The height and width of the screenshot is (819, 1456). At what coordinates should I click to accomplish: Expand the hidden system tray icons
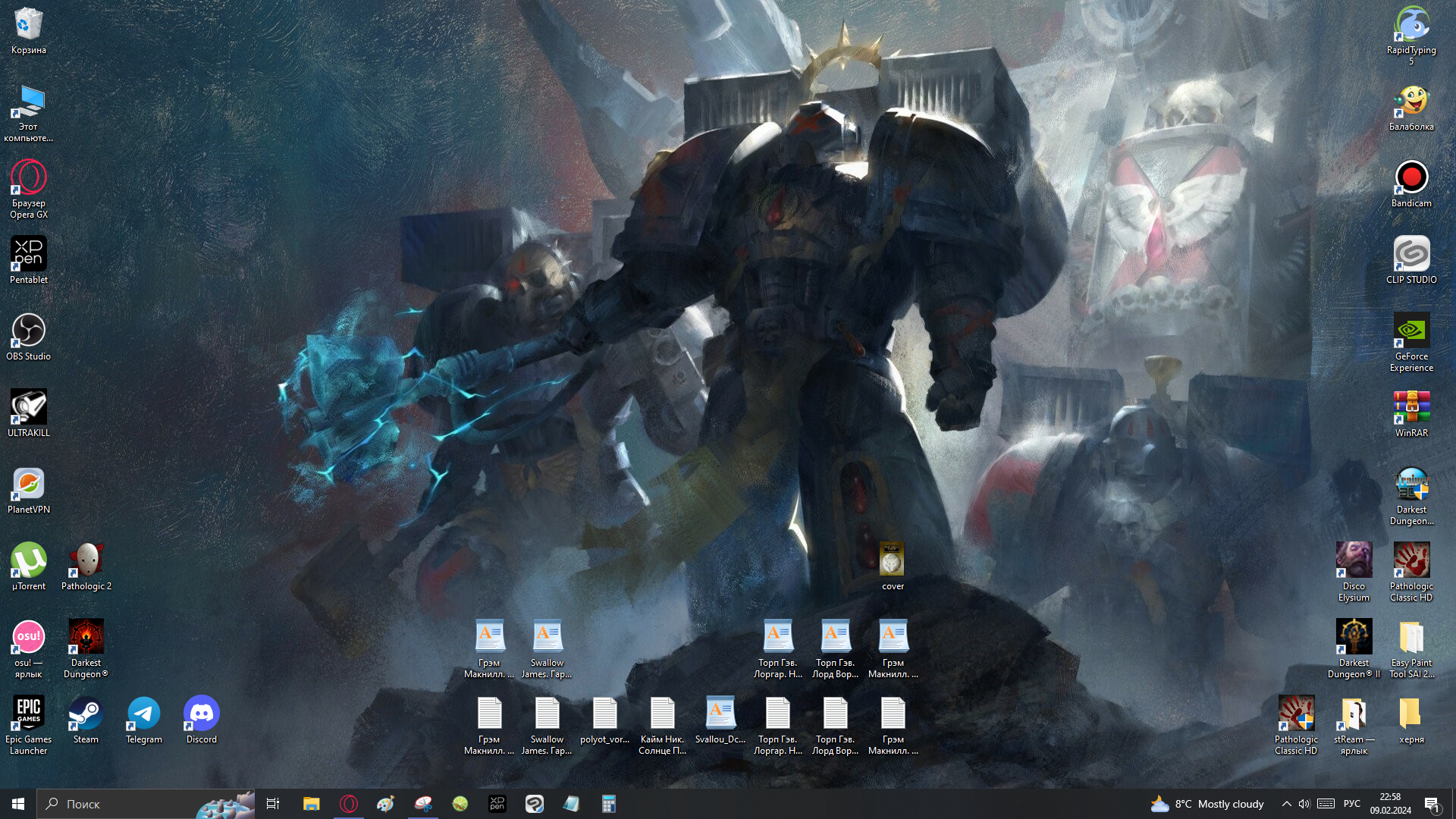point(1286,804)
